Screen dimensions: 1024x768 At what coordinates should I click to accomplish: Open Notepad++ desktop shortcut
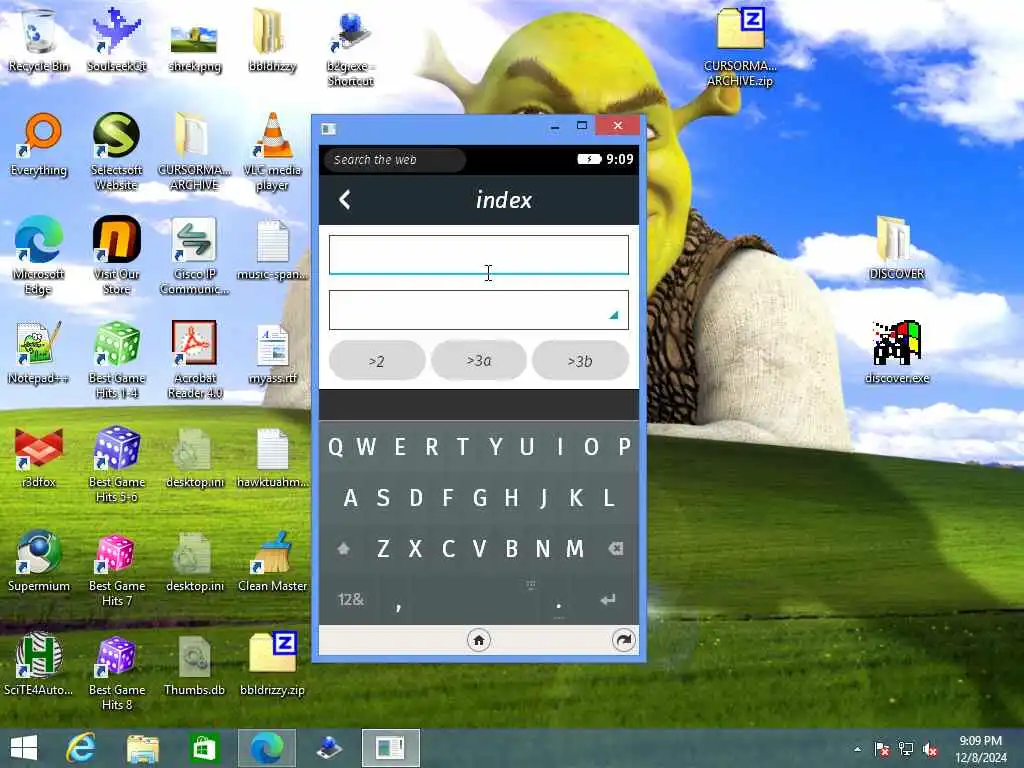click(39, 351)
